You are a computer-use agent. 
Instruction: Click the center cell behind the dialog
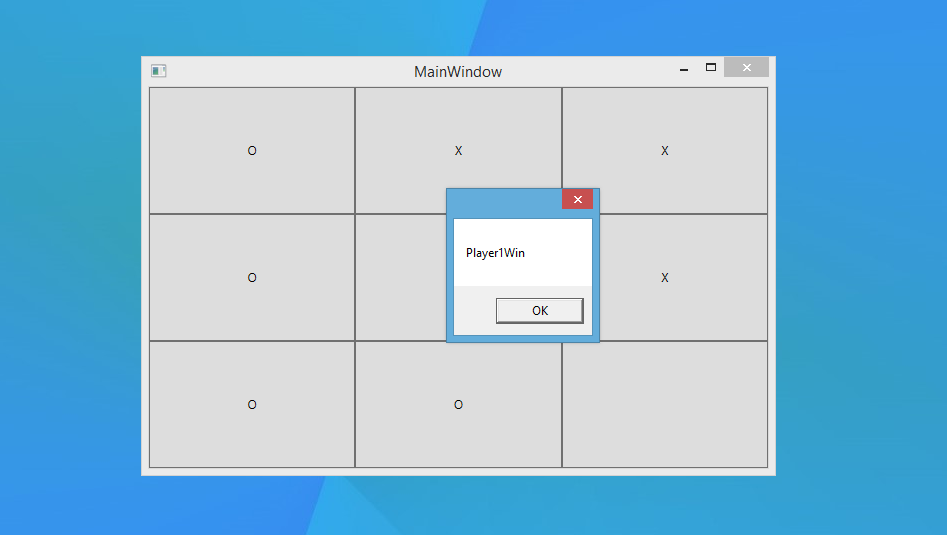point(401,277)
